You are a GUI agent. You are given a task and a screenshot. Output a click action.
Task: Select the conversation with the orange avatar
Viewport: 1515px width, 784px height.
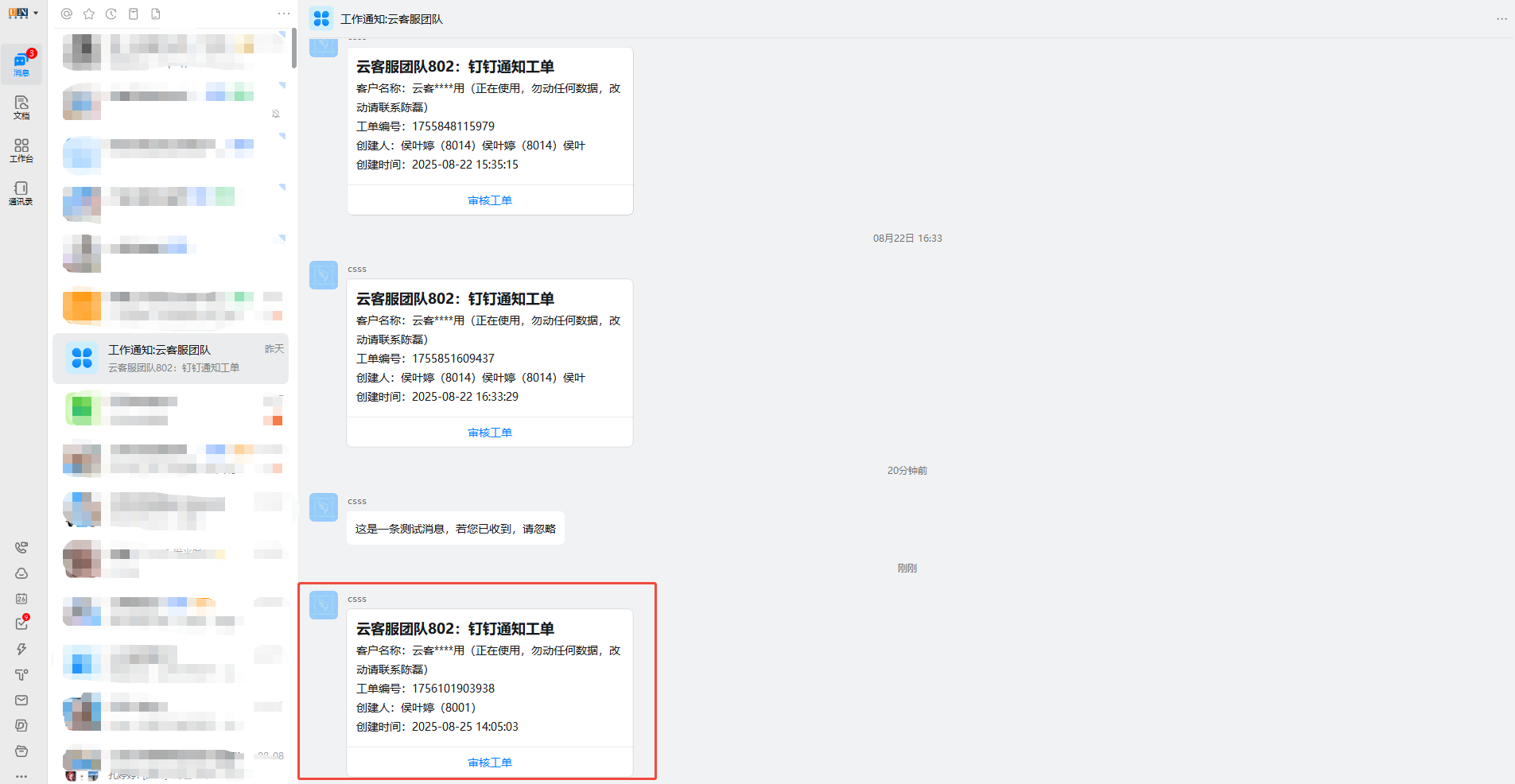click(170, 307)
